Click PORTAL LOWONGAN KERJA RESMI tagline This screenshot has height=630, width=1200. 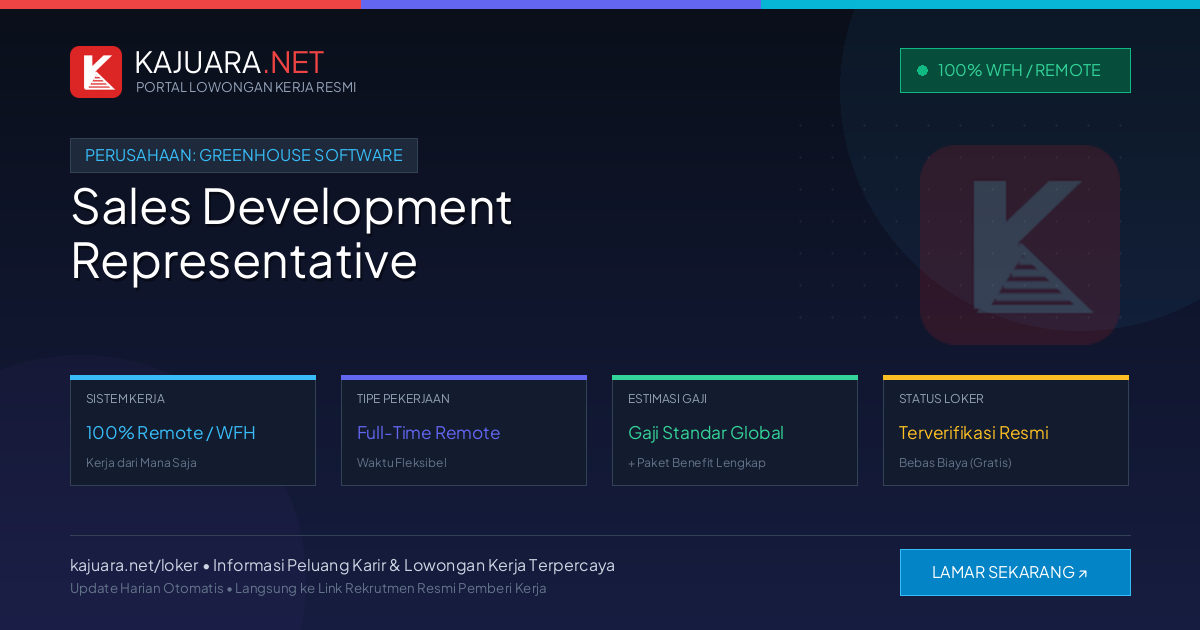pyautogui.click(x=246, y=87)
